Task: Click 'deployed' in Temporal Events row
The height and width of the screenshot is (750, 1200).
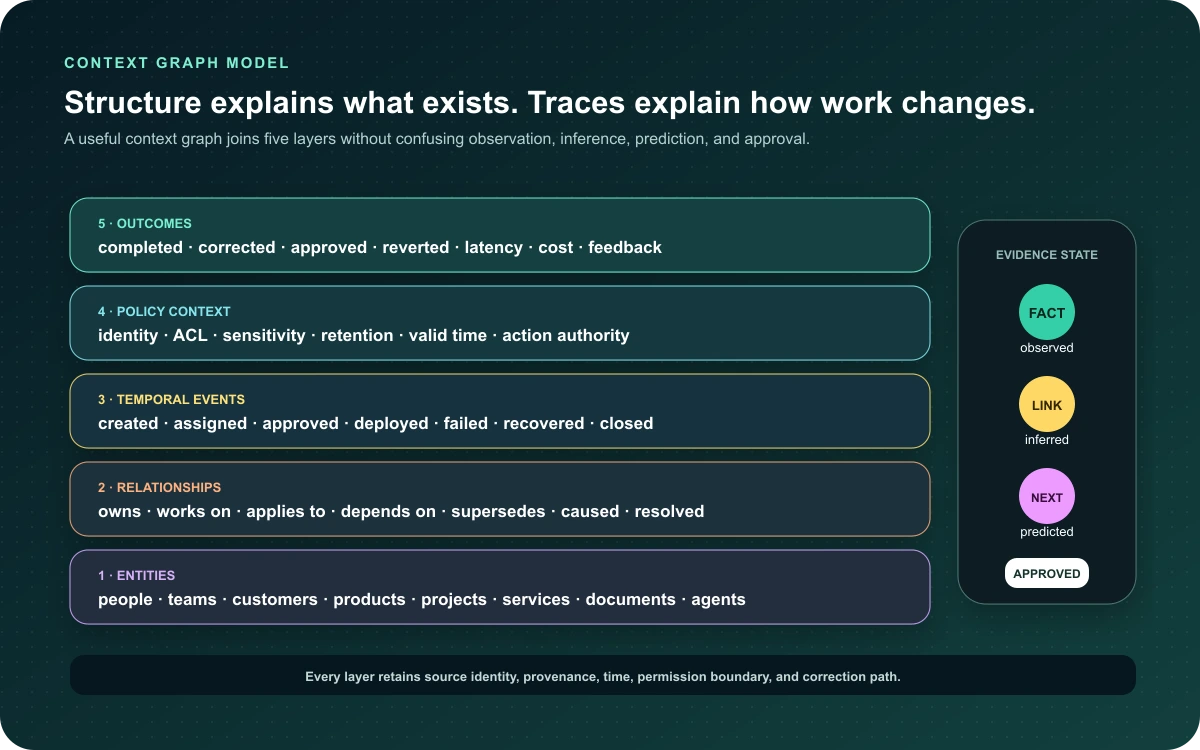Action: 391,424
